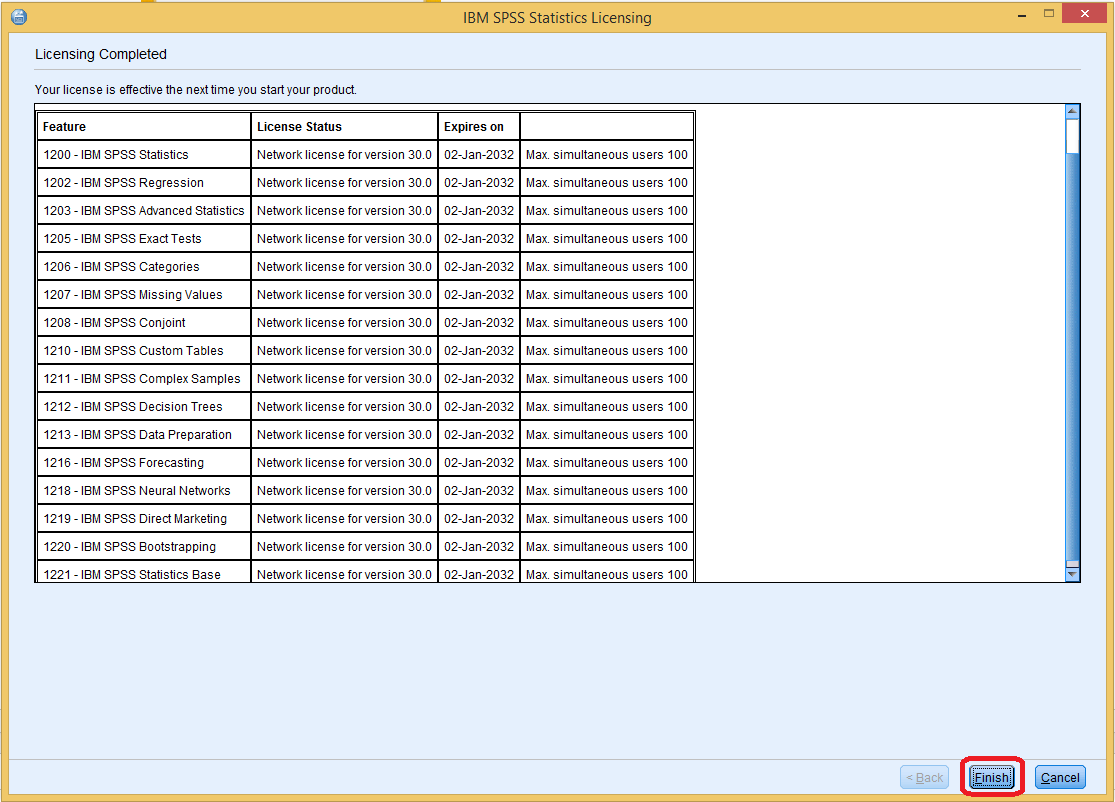The height and width of the screenshot is (802, 1115).
Task: Select row 1205 - IBM SPSS Exact Tests
Action: (366, 239)
